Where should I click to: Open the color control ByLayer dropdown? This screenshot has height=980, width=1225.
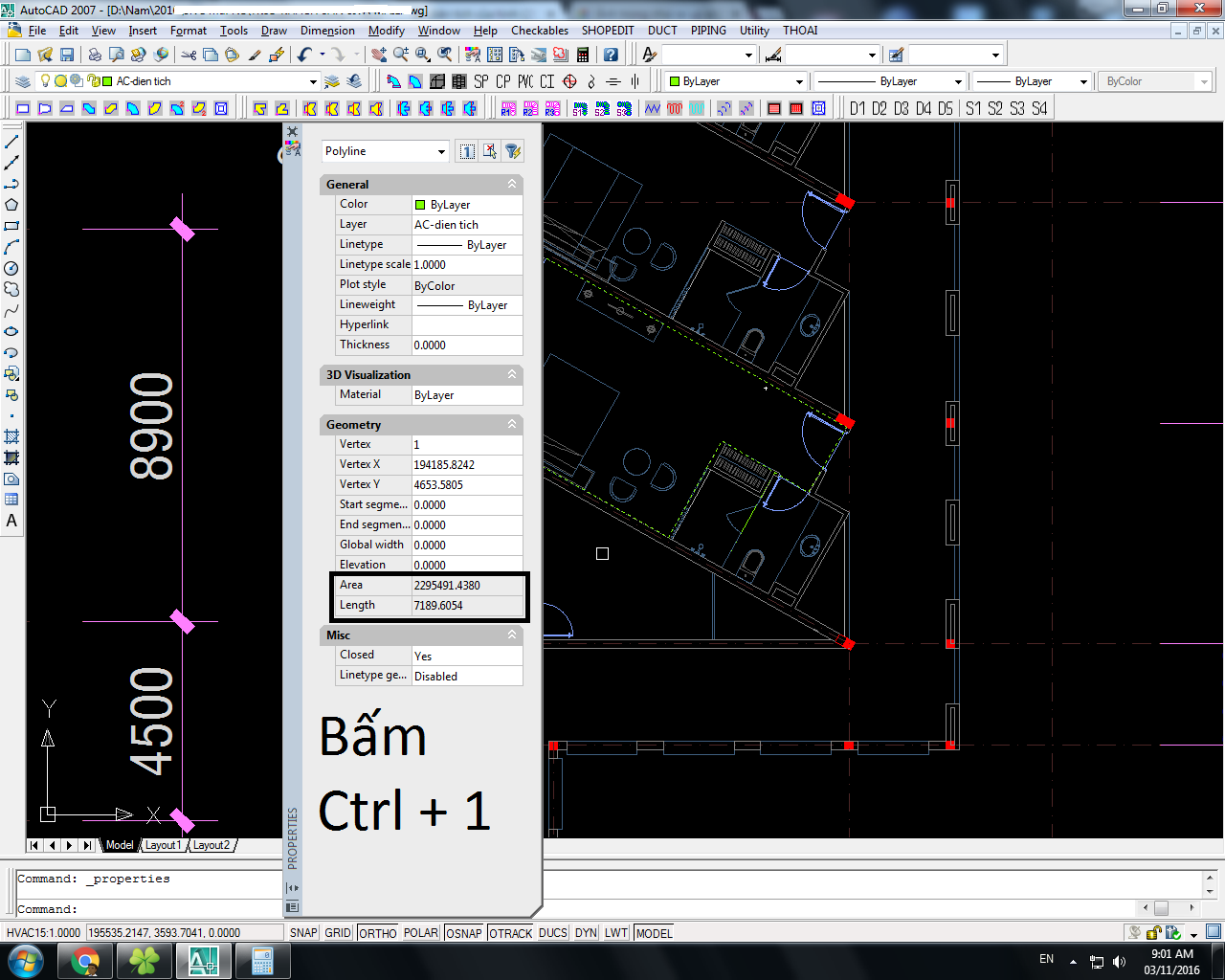point(799,82)
